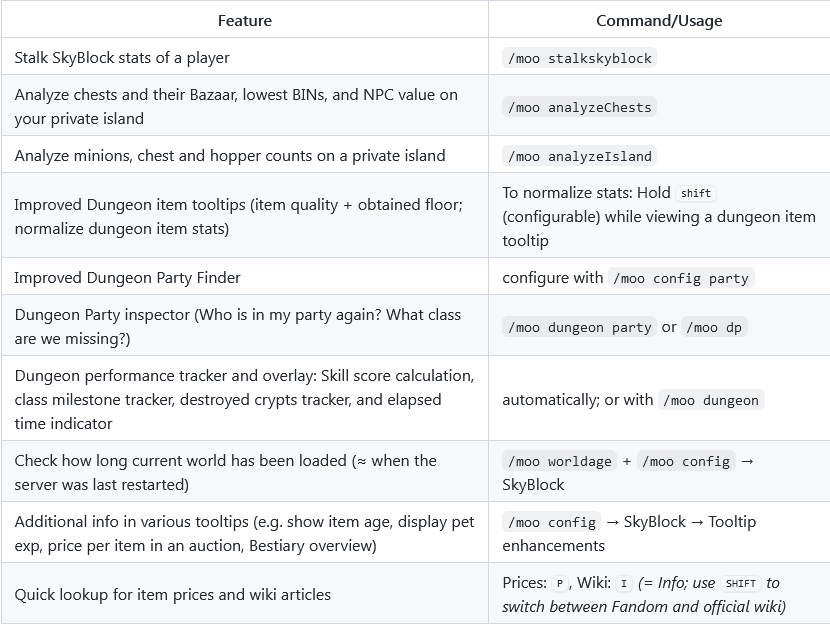Click the shift key badge

(x=696, y=193)
